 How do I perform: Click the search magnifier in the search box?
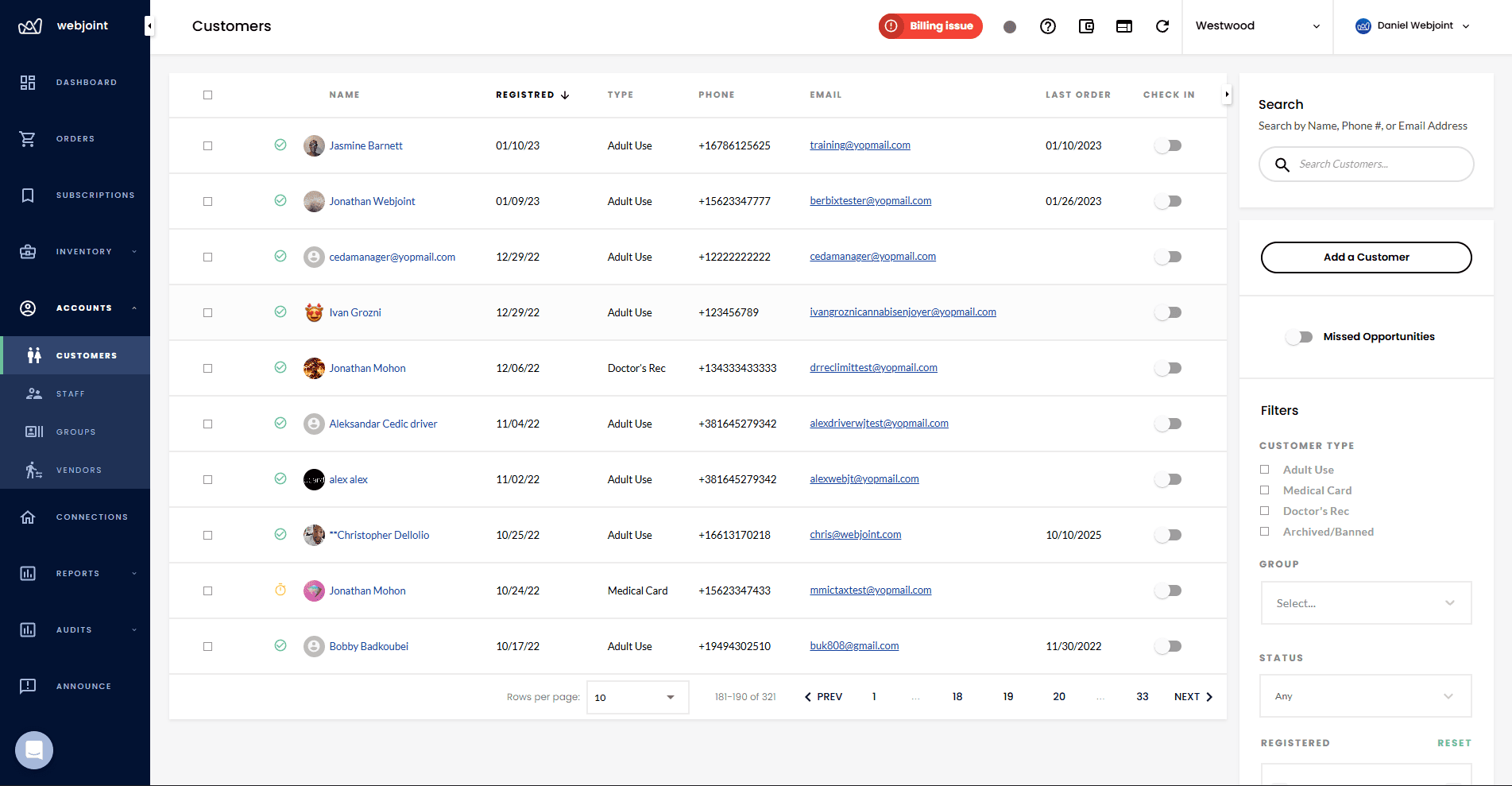(x=1282, y=165)
